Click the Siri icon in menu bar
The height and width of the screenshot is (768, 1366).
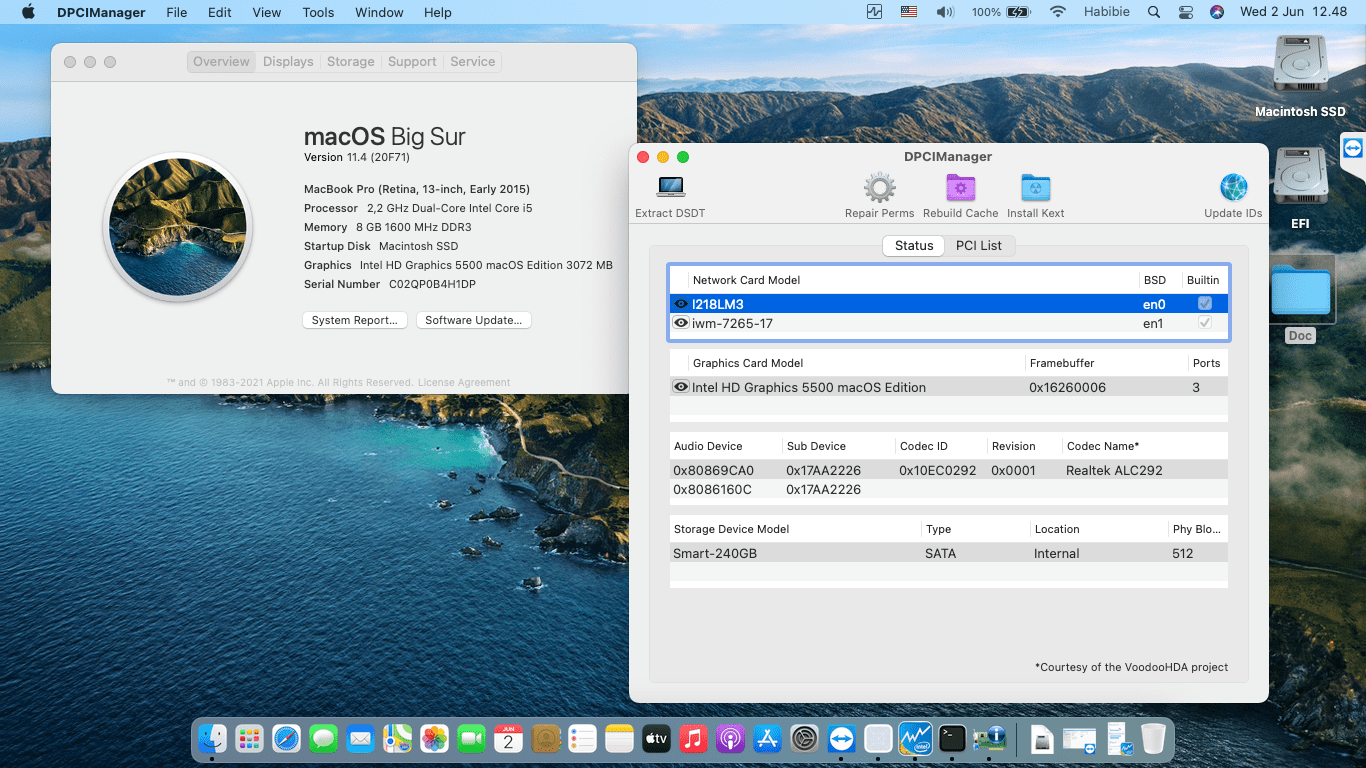pos(1217,12)
